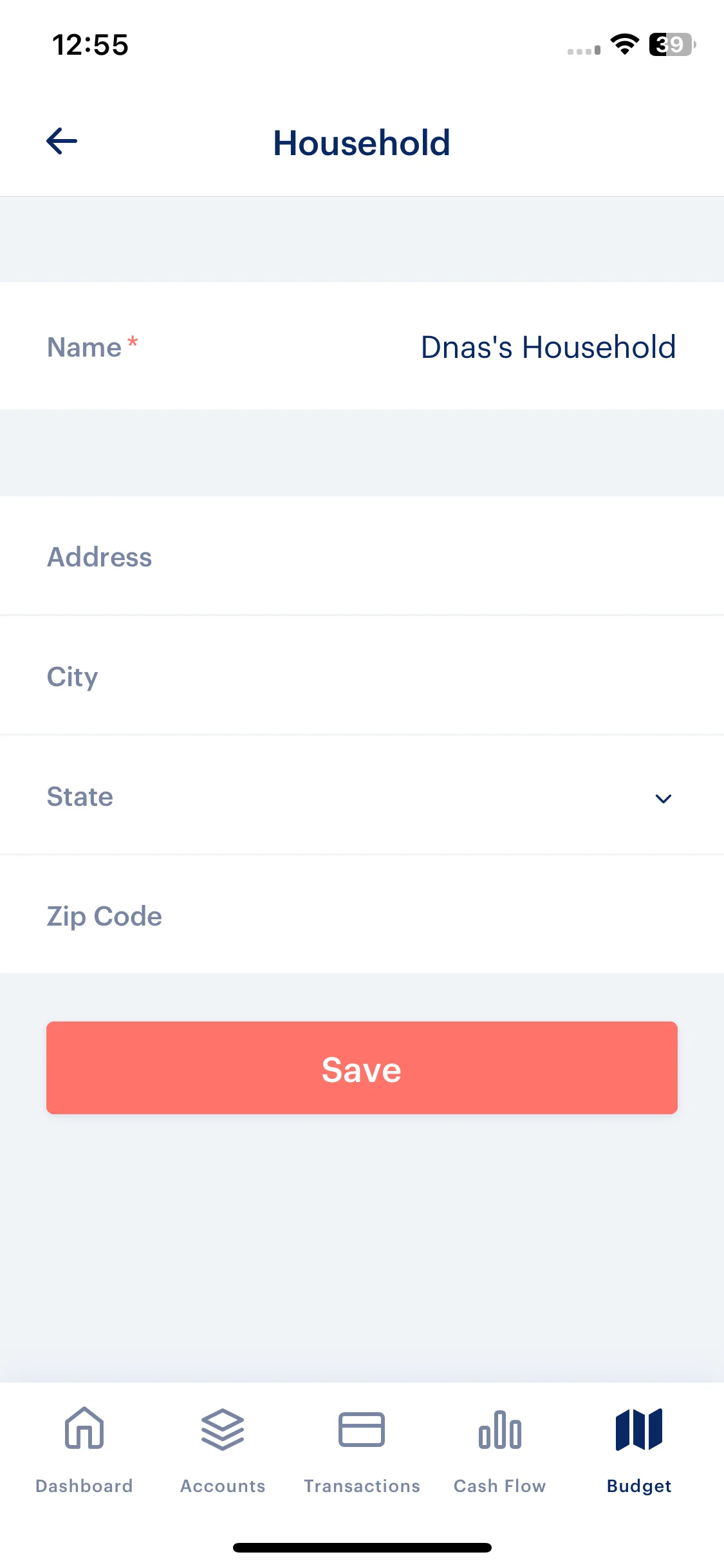The image size is (724, 1568).
Task: Focus the City input field
Action: 362,677
